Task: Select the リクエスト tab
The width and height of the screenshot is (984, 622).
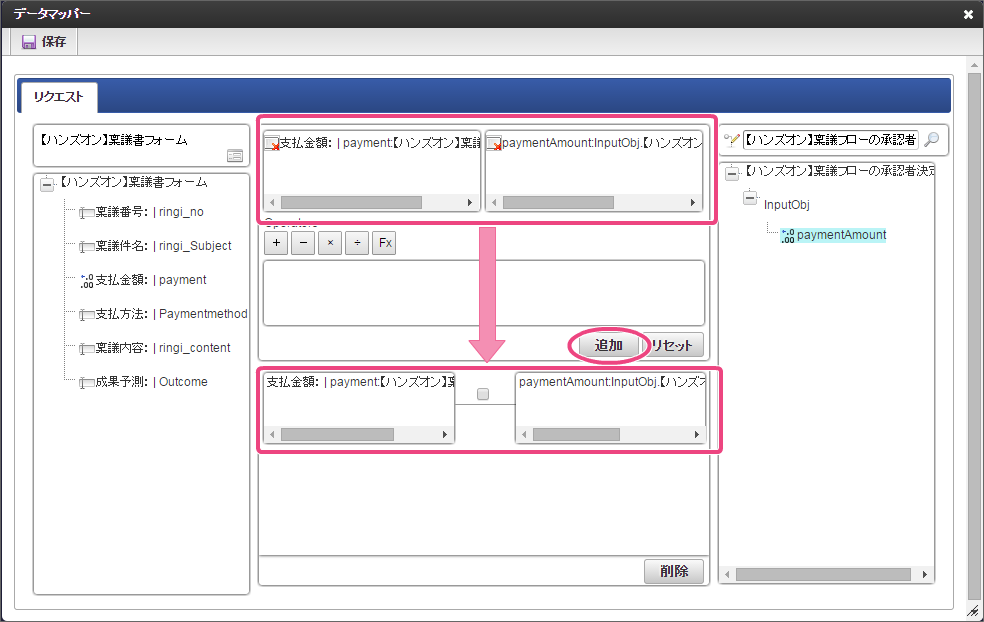Action: (x=58, y=97)
